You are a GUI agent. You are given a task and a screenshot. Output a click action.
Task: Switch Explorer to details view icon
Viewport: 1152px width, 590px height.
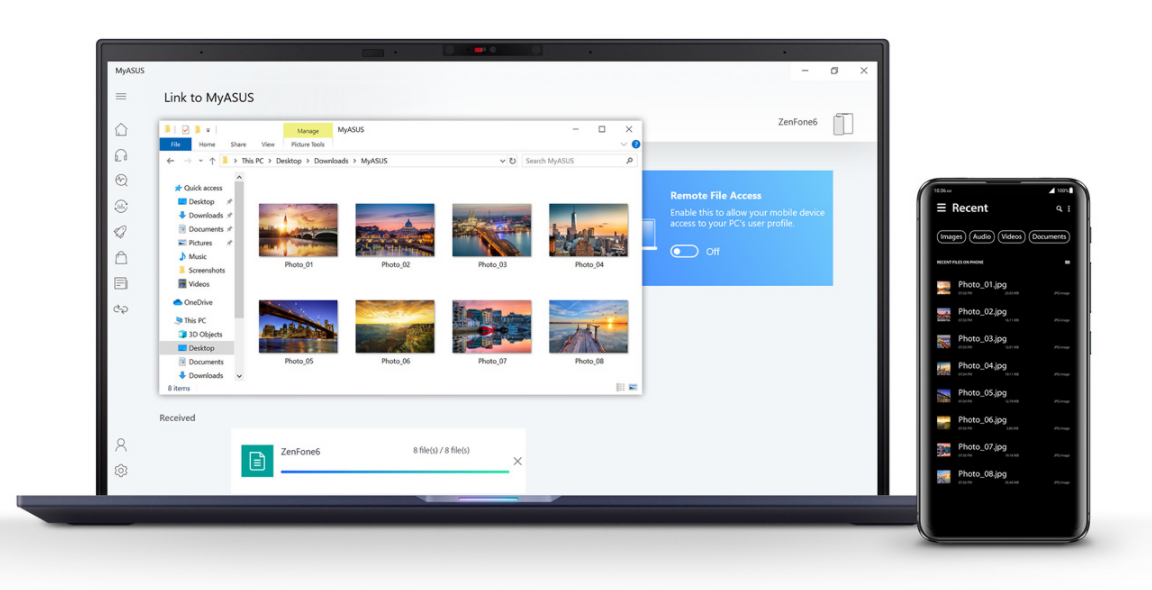(x=621, y=387)
